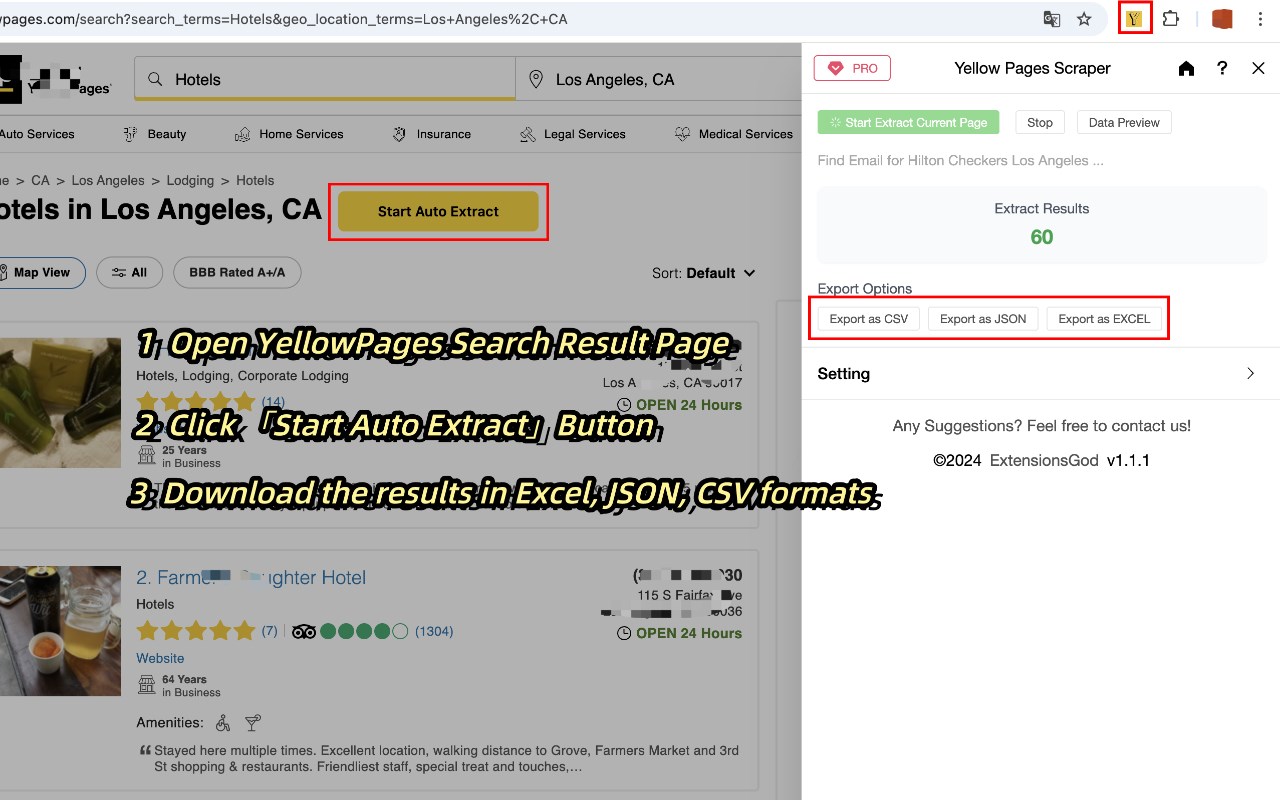Click the search magnifier icon
This screenshot has width=1280, height=800.
[155, 79]
